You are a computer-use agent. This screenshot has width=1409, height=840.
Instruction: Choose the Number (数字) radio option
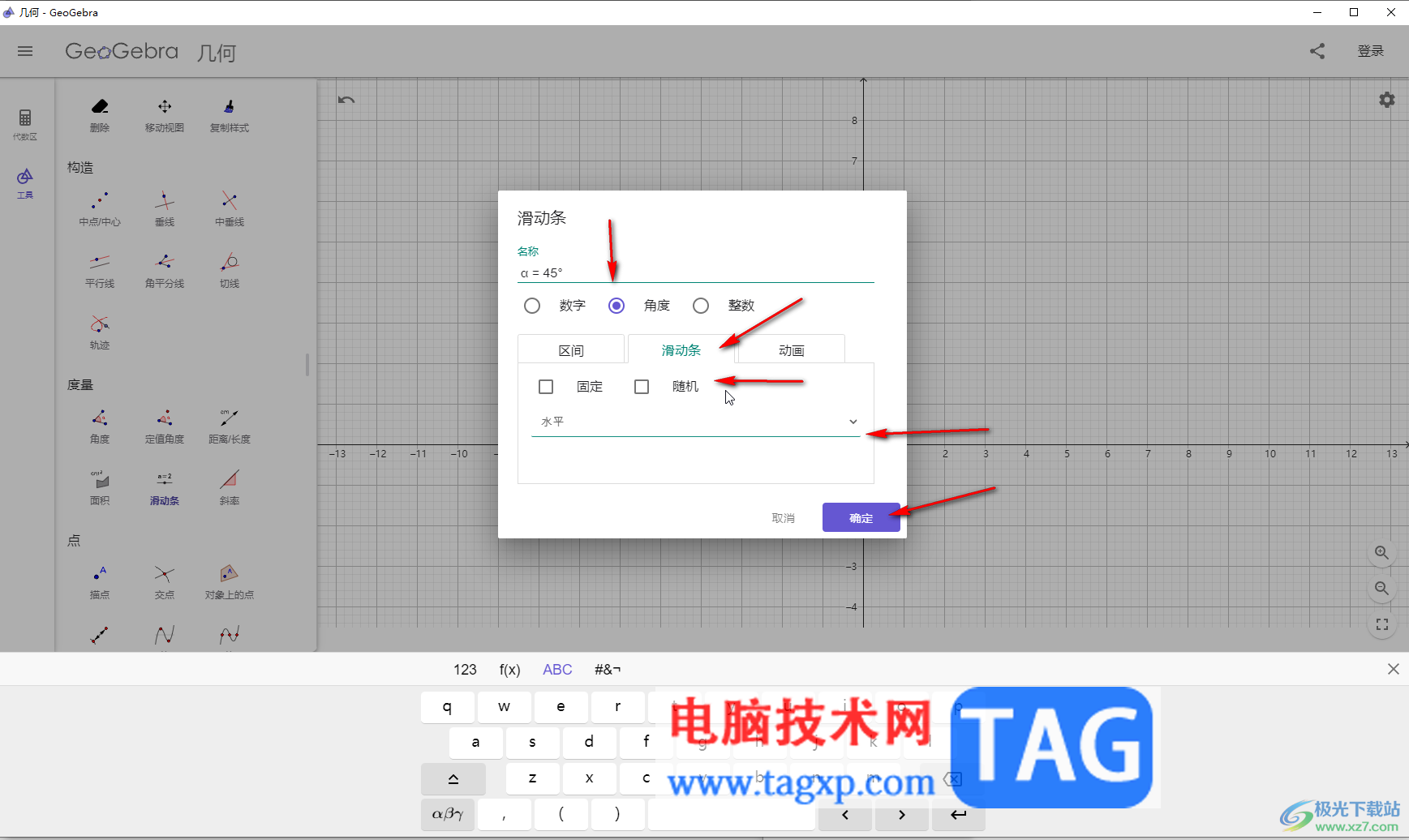532,306
